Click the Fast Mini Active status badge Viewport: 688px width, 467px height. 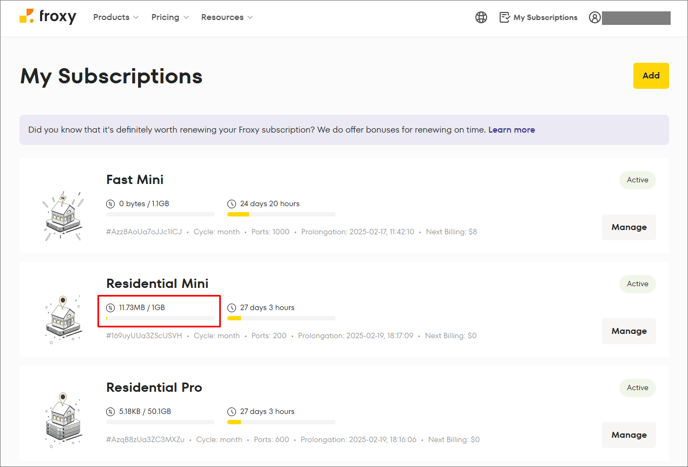coord(637,180)
